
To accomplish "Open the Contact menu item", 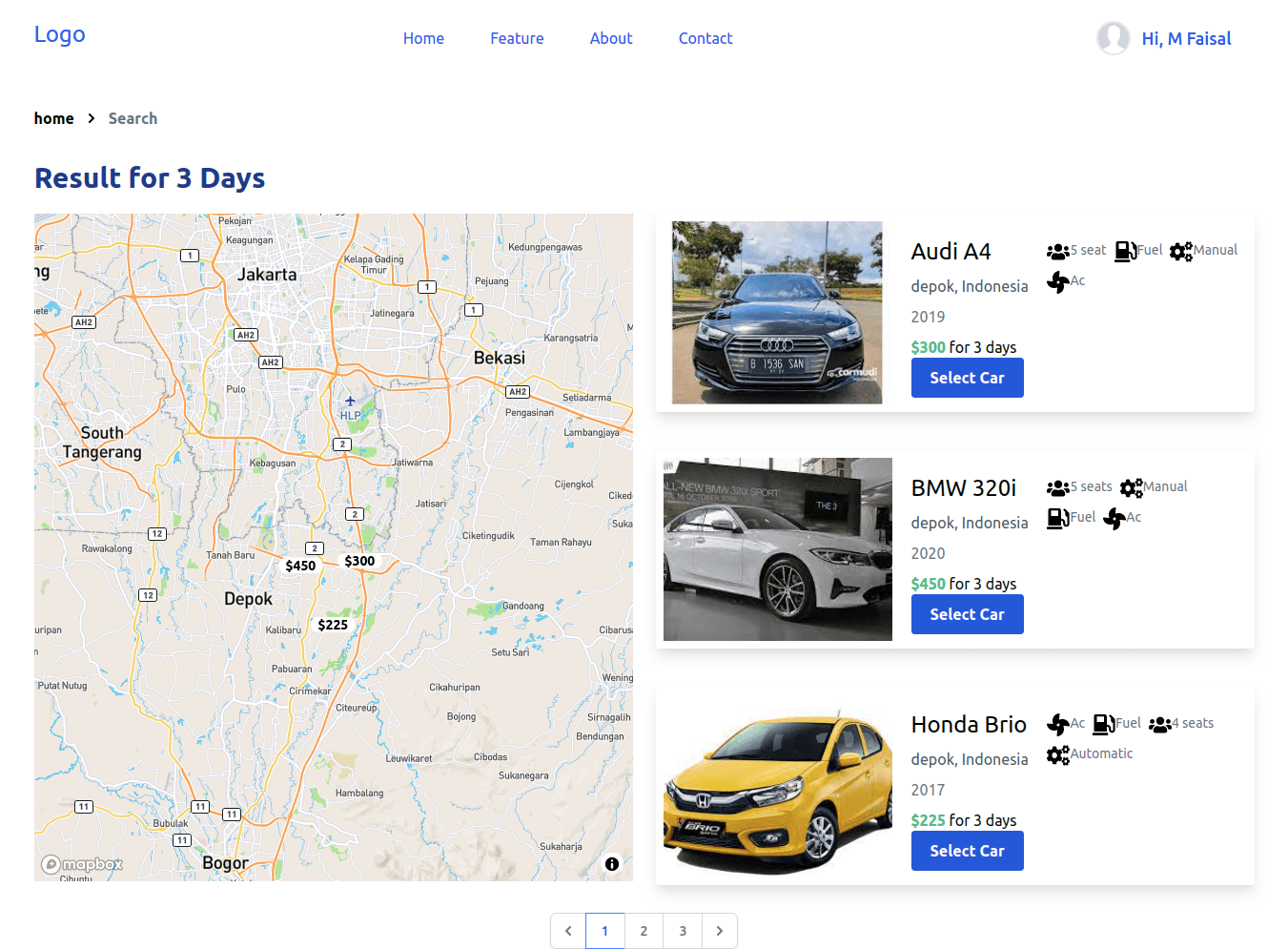I will (x=705, y=38).
